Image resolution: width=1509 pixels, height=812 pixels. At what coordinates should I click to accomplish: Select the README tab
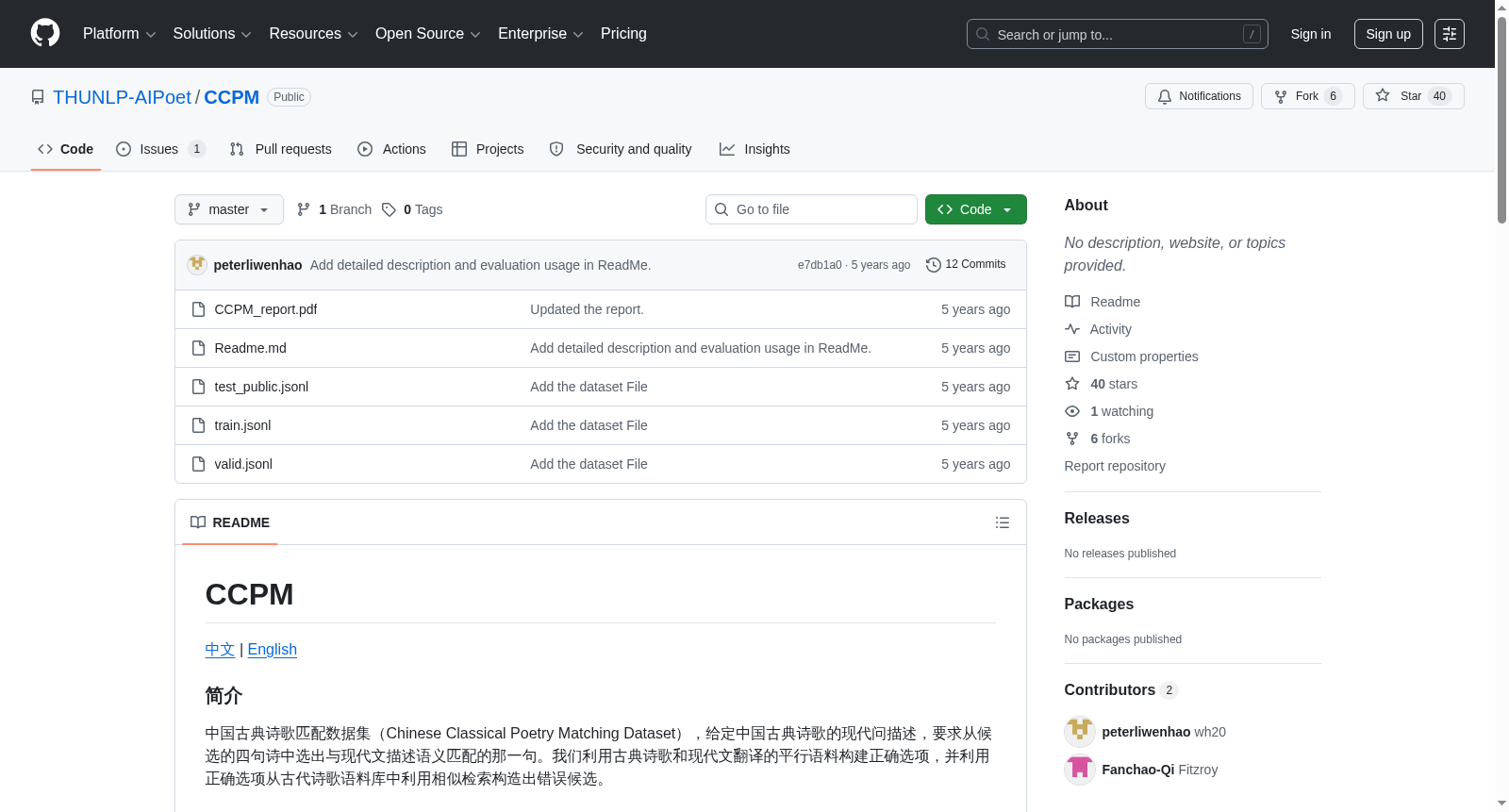click(x=230, y=522)
